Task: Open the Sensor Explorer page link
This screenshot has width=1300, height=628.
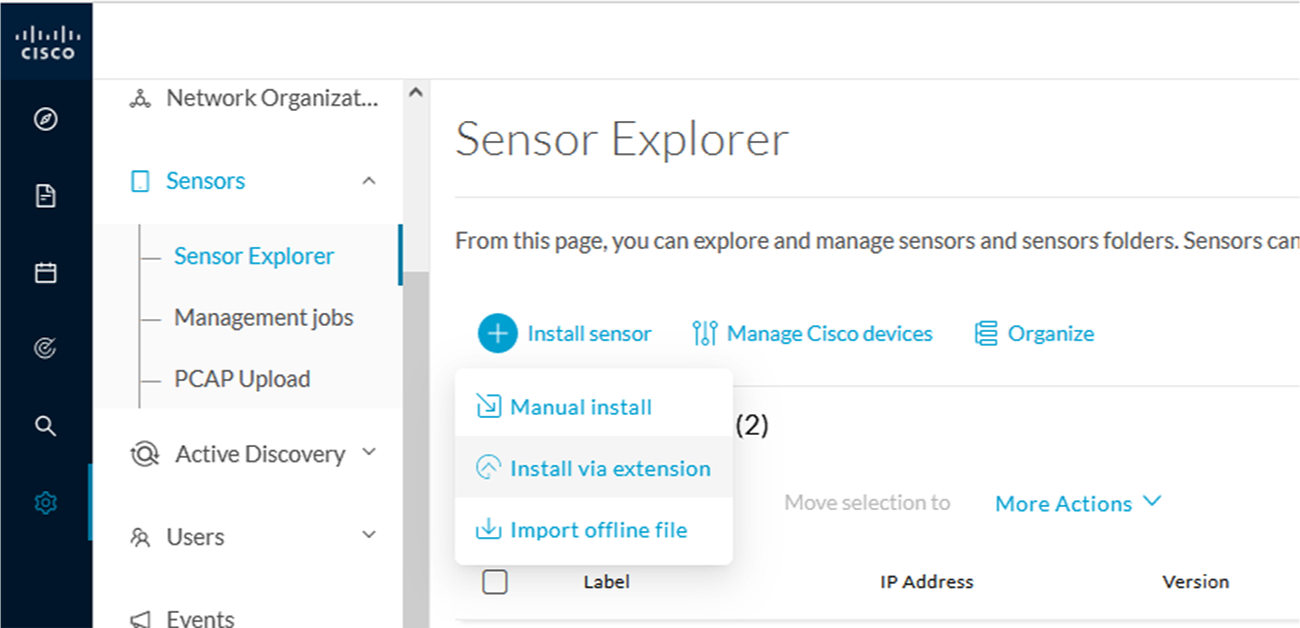Action: click(254, 256)
